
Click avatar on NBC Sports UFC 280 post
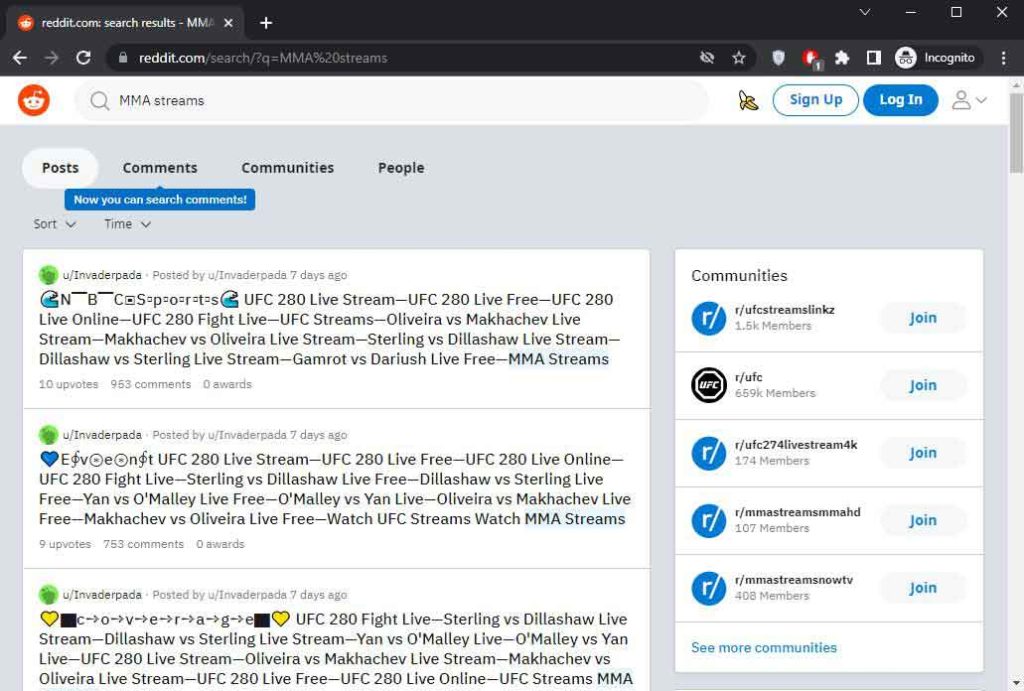[x=48, y=275]
